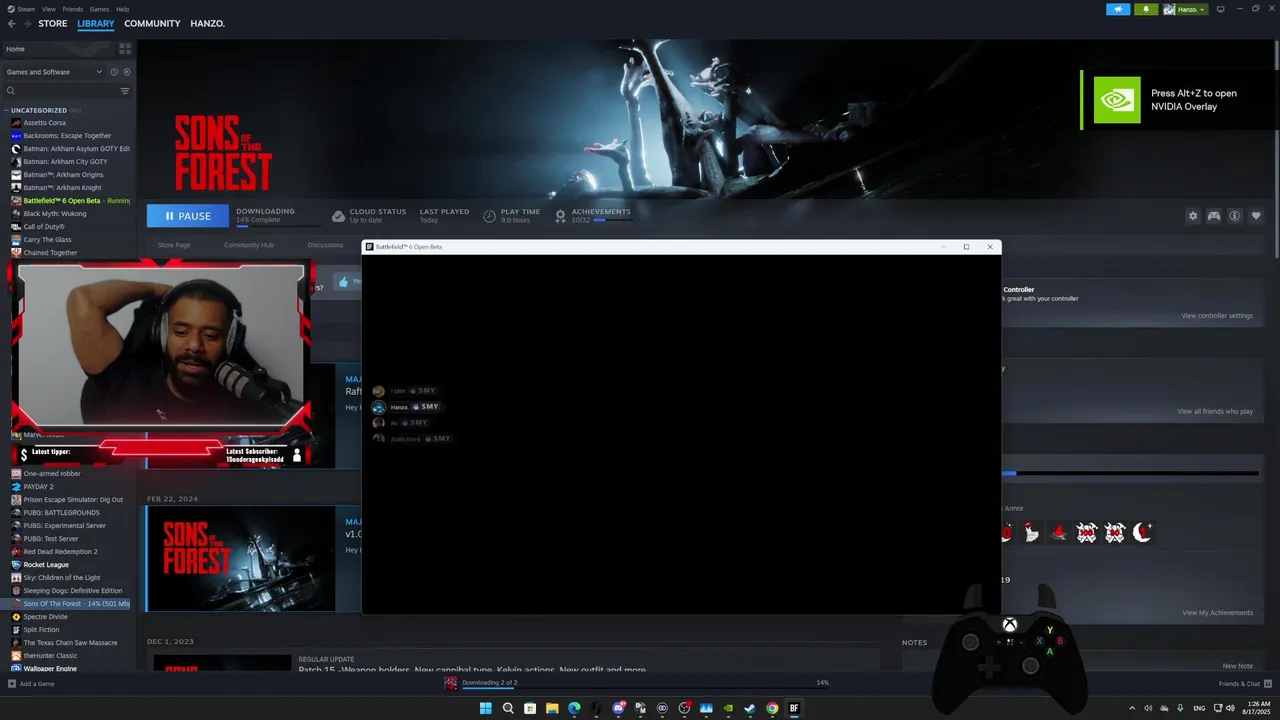This screenshot has height=720, width=1280.
Task: Click the NVIDIA taskbar icon
Action: (x=728, y=708)
